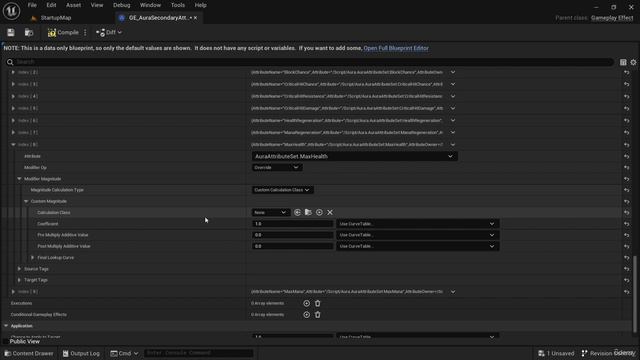Image resolution: width=640 pixels, height=360 pixels.
Task: Click the 1 Unsaved status button
Action: (x=556, y=353)
